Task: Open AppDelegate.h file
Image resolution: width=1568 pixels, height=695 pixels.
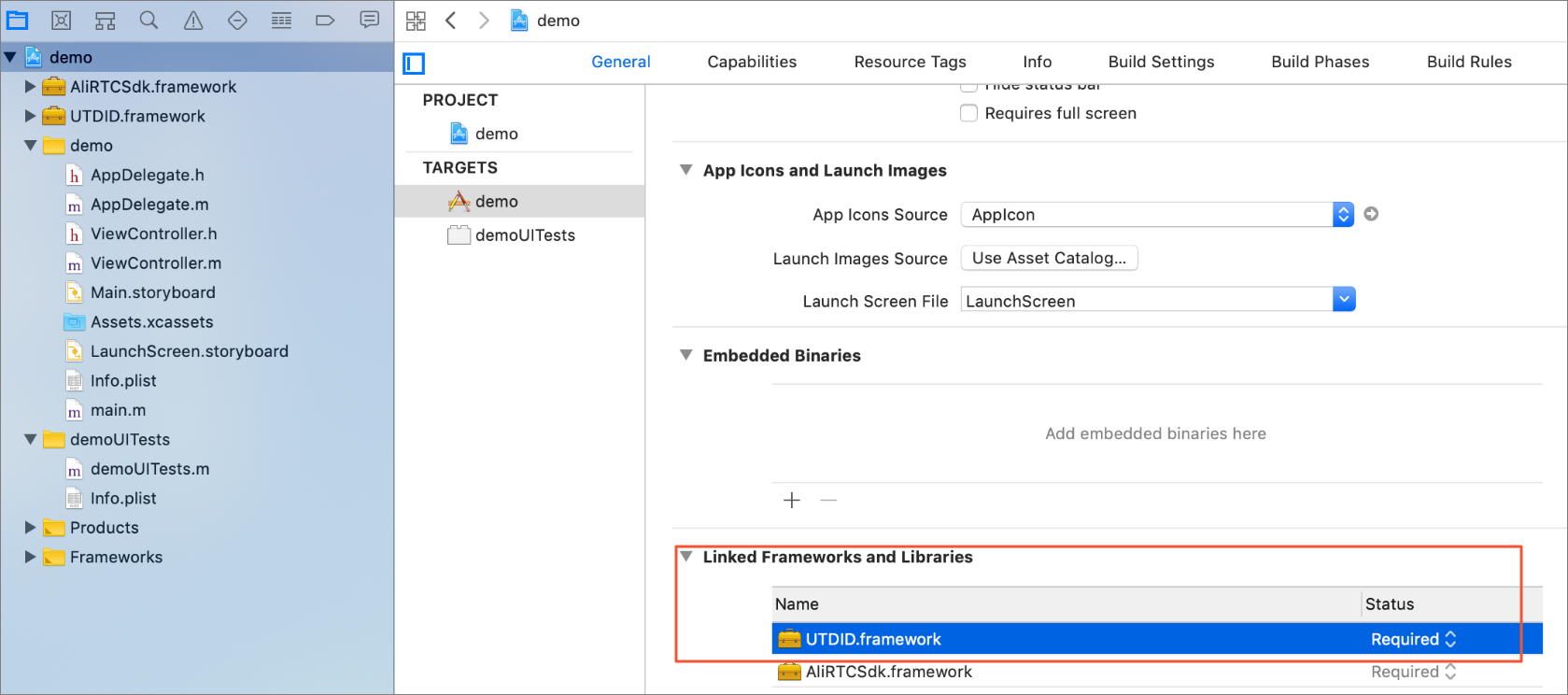Action: (x=148, y=175)
